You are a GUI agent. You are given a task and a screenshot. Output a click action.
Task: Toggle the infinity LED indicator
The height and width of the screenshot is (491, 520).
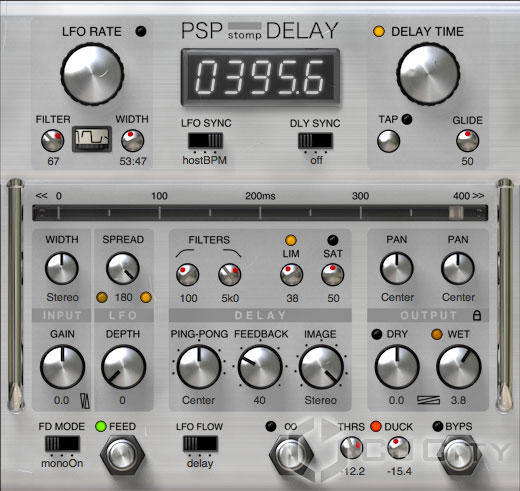(x=271, y=426)
